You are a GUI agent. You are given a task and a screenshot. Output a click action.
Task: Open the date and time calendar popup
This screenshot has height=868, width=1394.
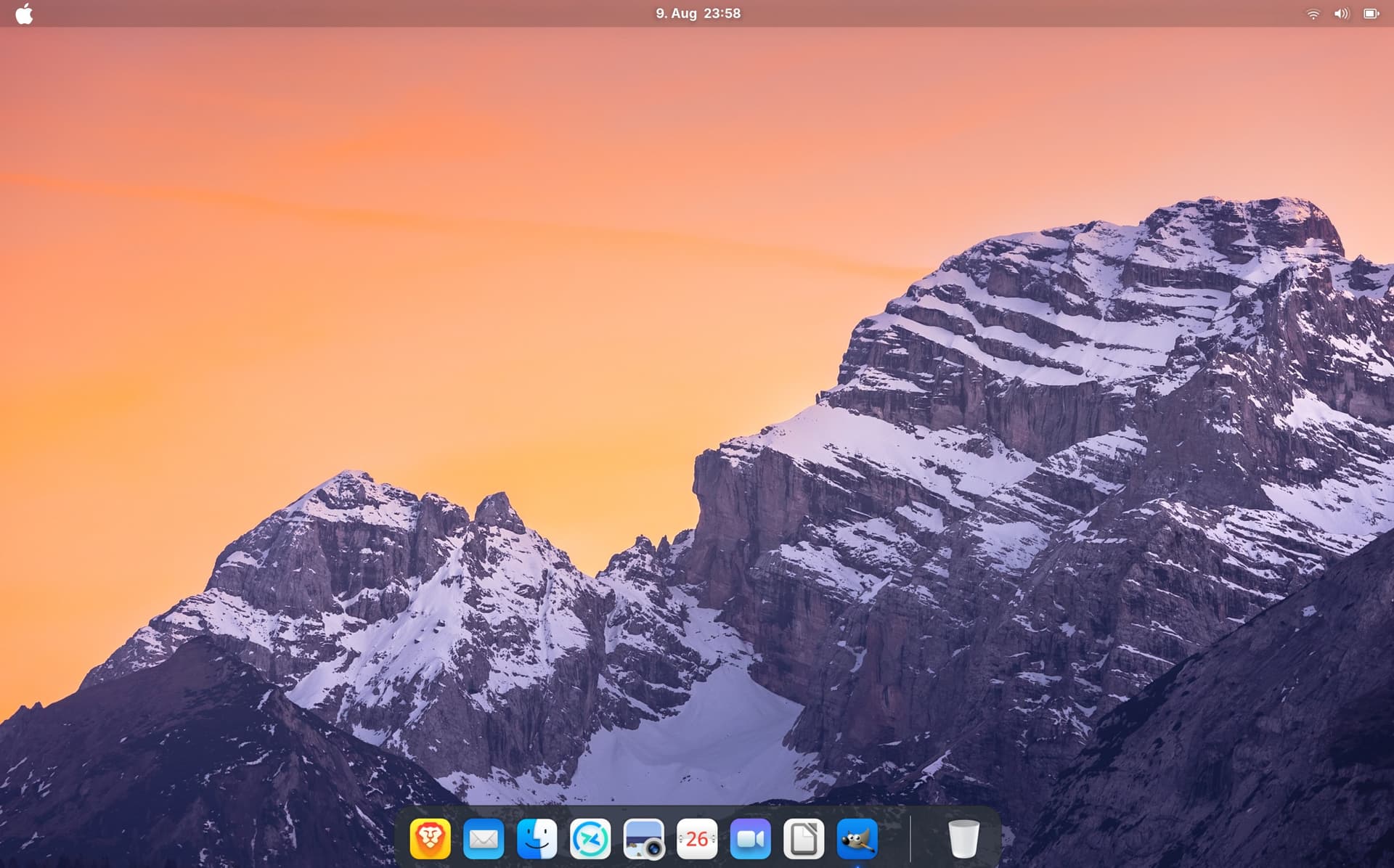698,14
